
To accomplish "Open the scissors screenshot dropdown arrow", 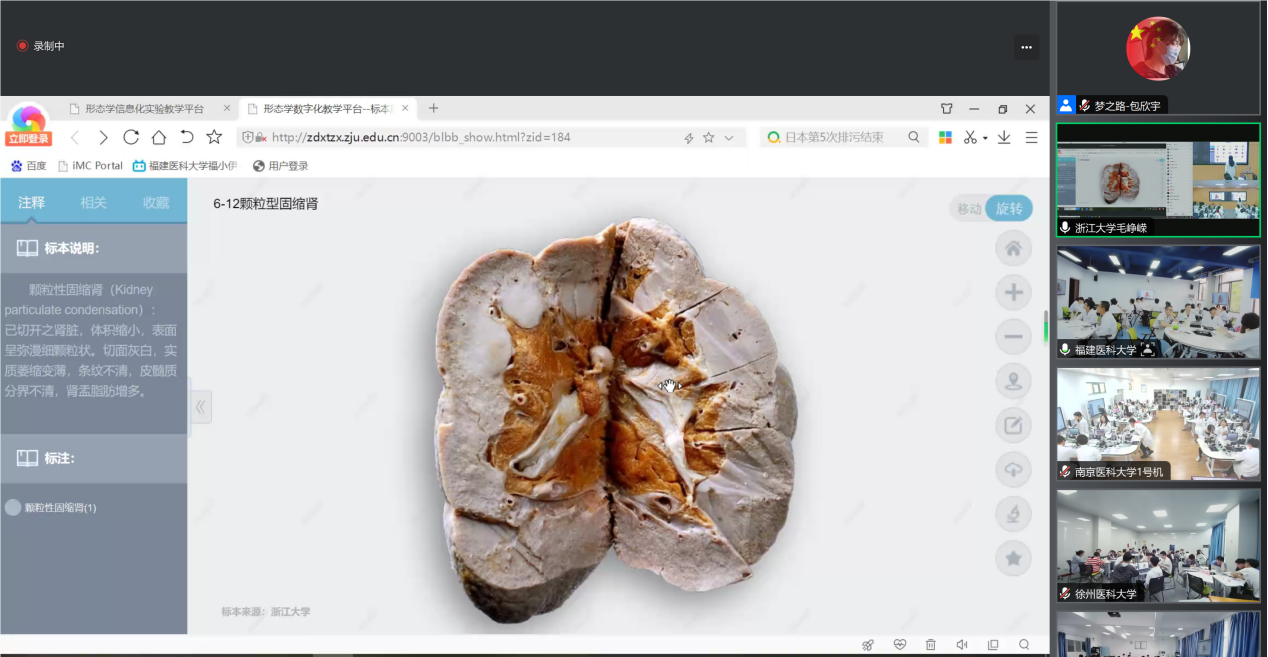I will pyautogui.click(x=985, y=138).
